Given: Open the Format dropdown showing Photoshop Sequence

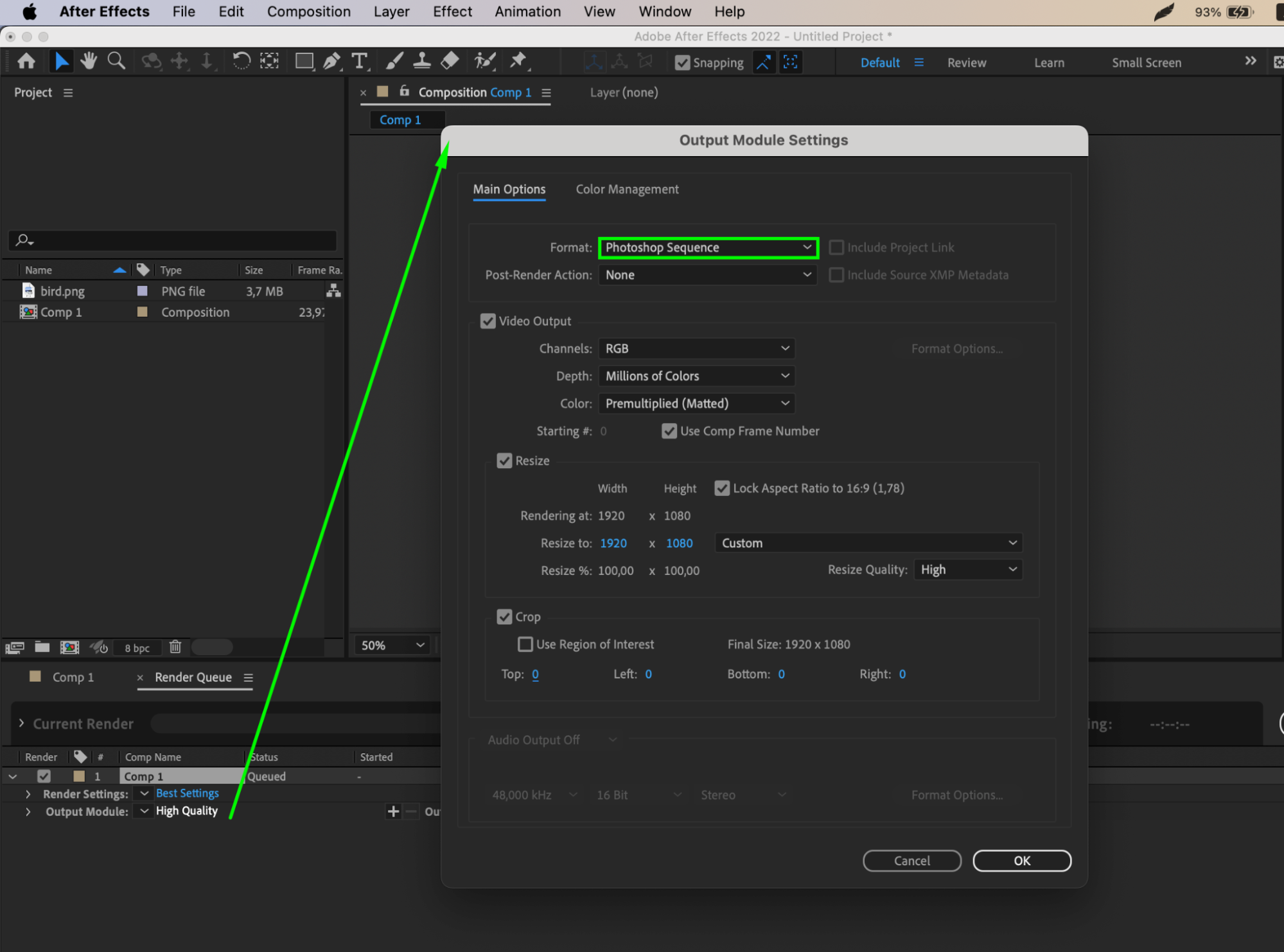Looking at the screenshot, I should (x=708, y=247).
